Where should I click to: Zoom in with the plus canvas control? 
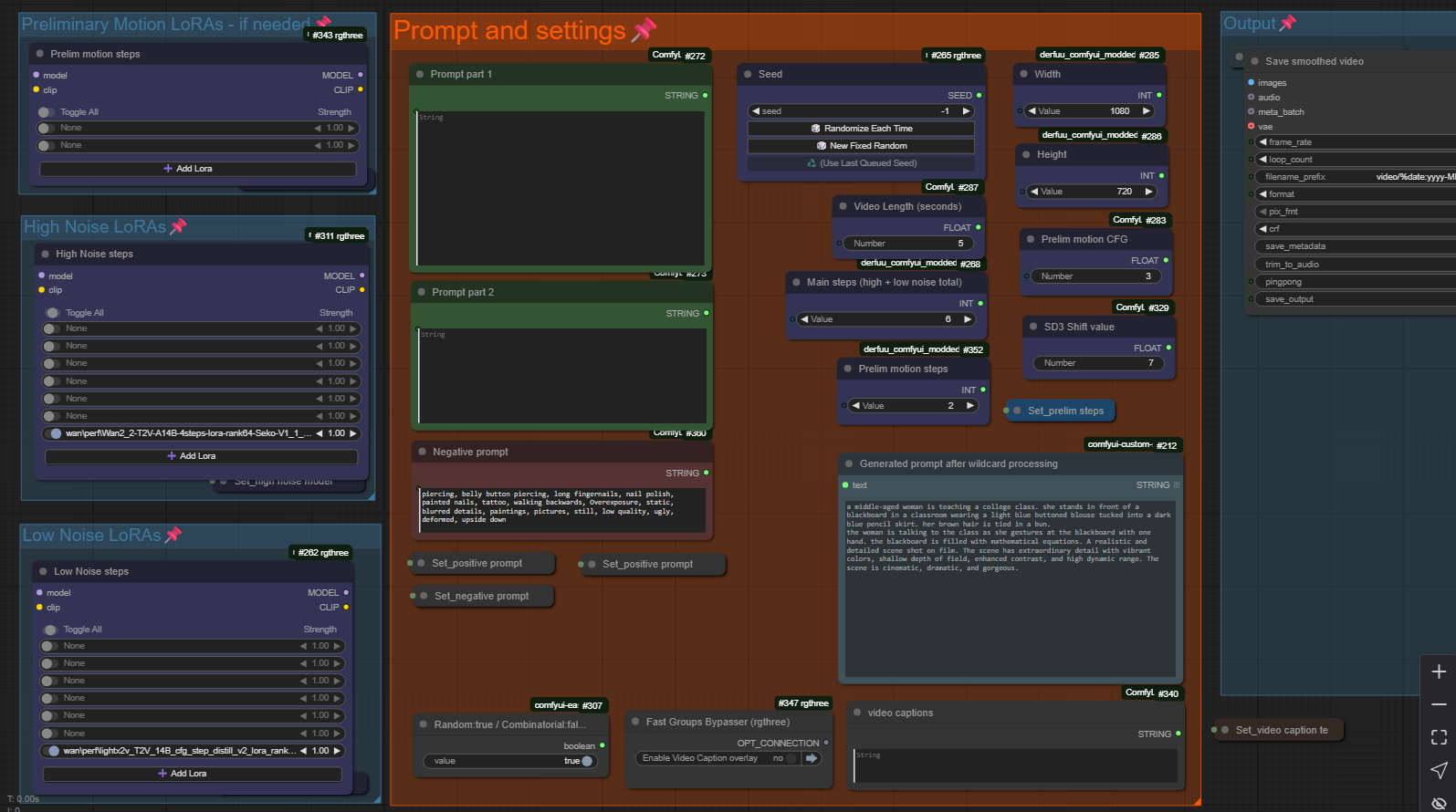tap(1439, 671)
